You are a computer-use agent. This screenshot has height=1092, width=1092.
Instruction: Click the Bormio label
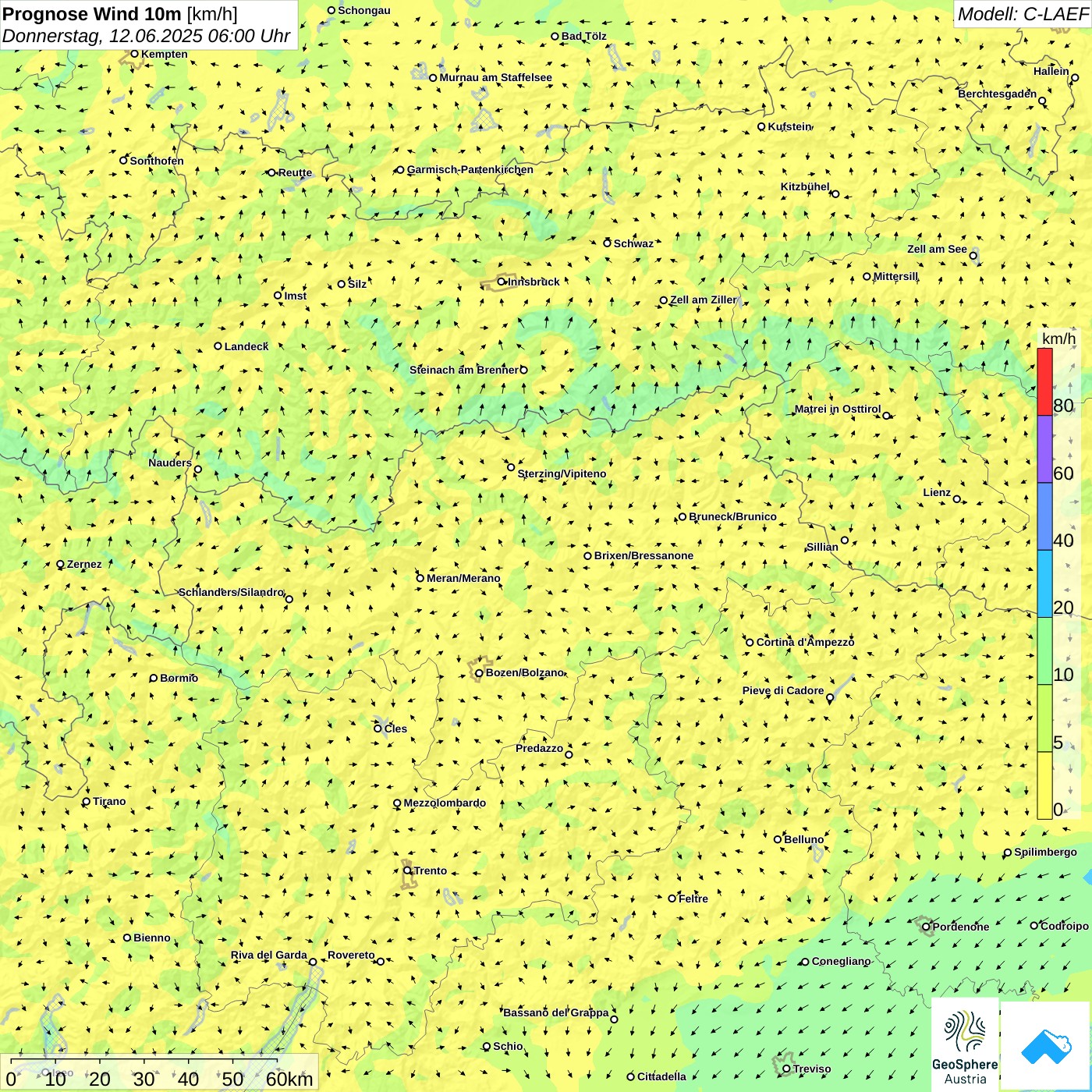(x=179, y=678)
